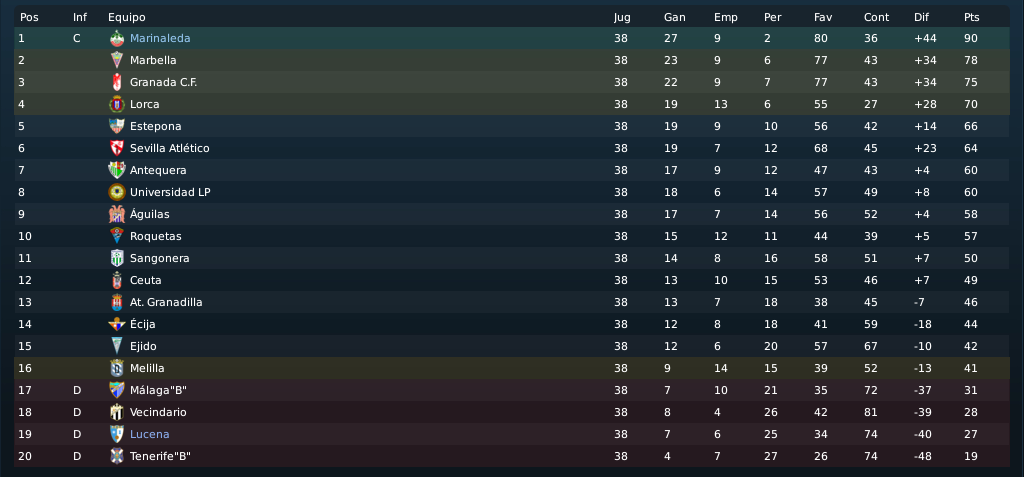Click the Pos column header
Image resolution: width=1024 pixels, height=477 pixels.
click(29, 18)
